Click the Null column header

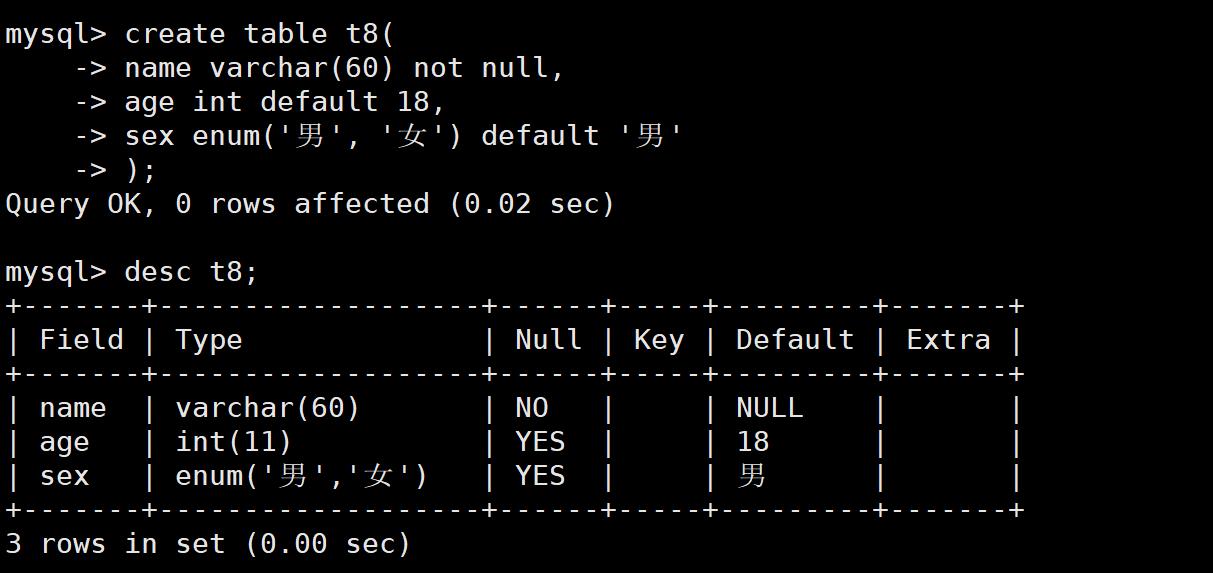pos(548,340)
